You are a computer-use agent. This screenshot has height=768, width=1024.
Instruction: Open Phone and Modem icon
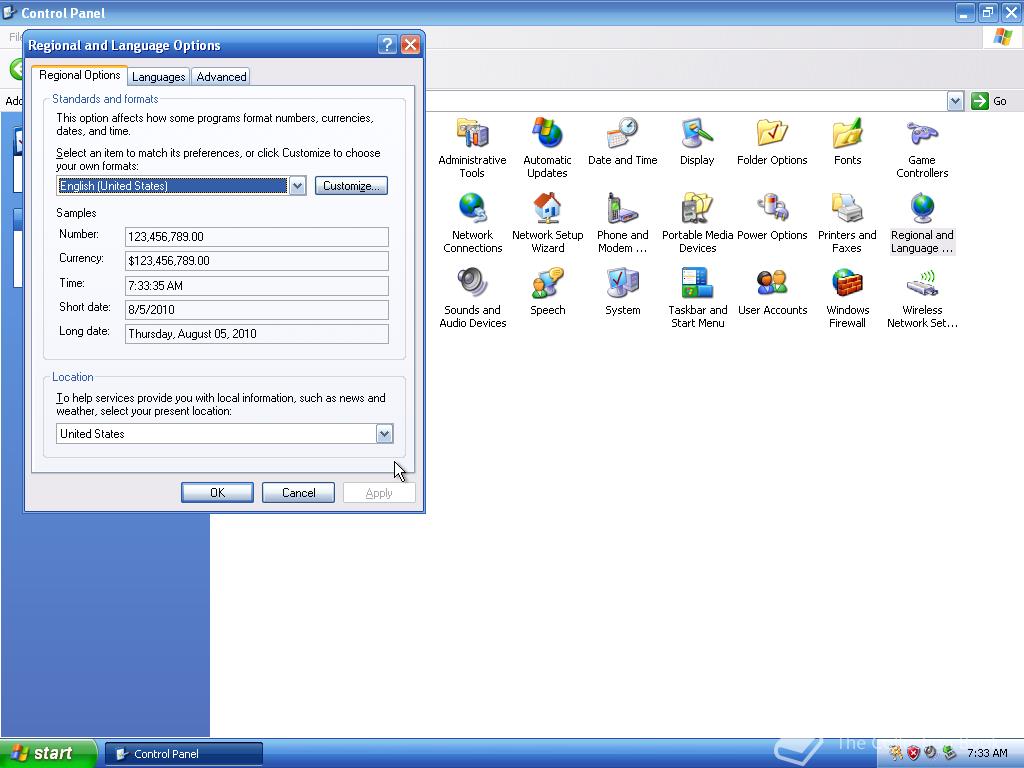tap(622, 209)
